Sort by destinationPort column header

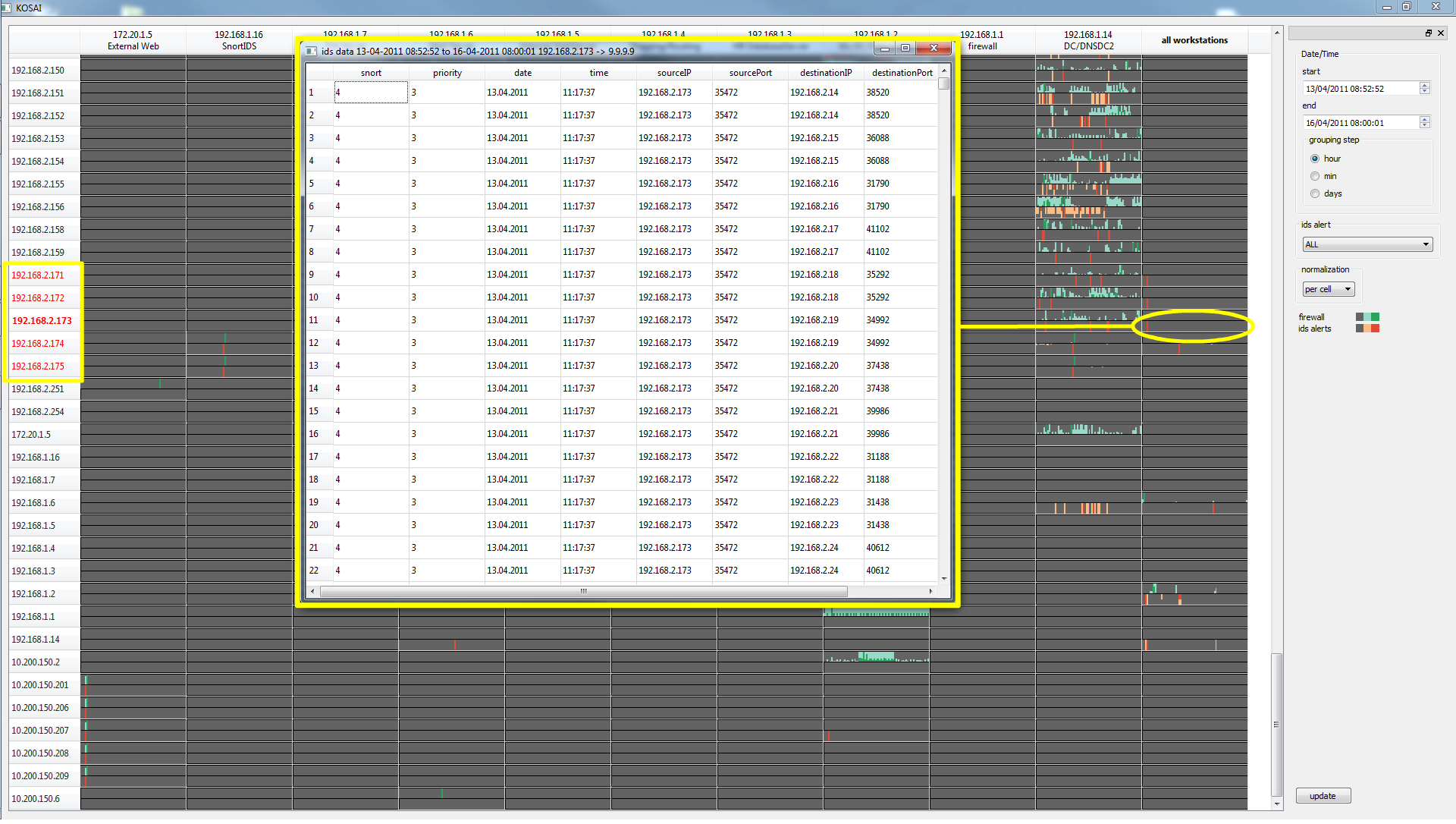(x=902, y=74)
